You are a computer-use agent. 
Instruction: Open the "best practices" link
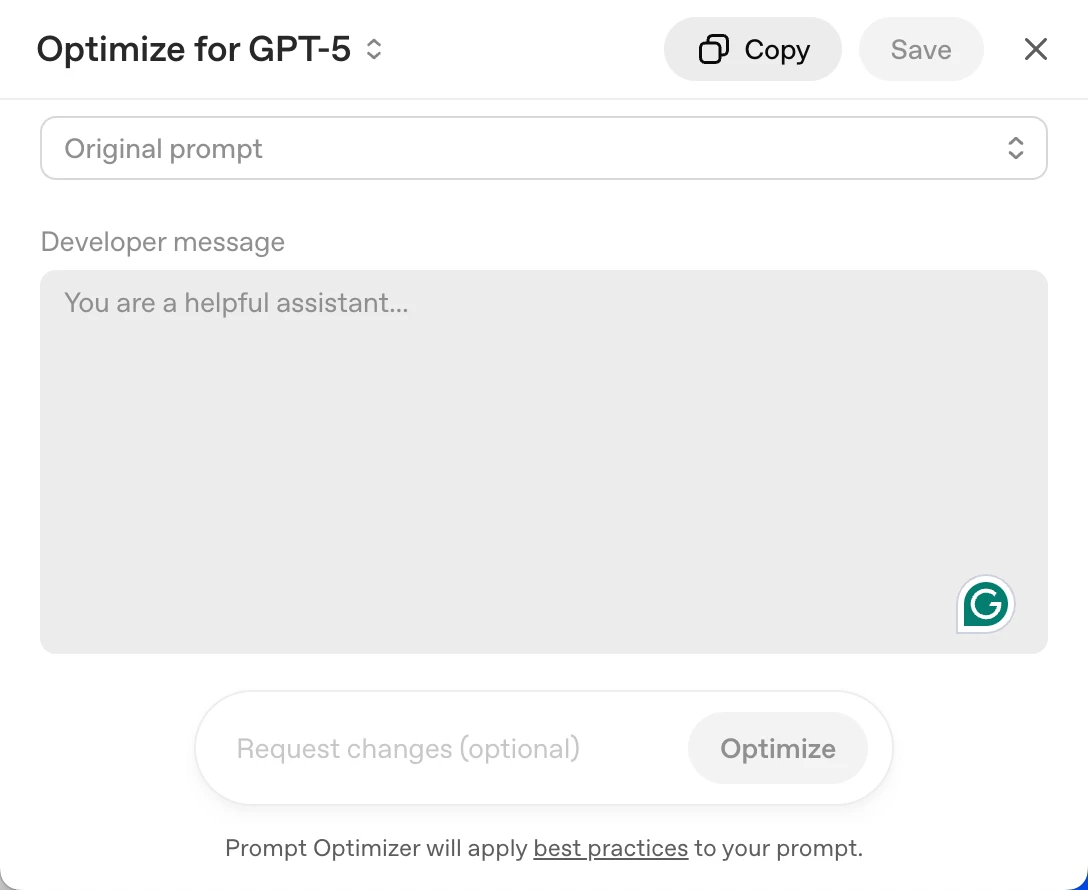coord(610,849)
